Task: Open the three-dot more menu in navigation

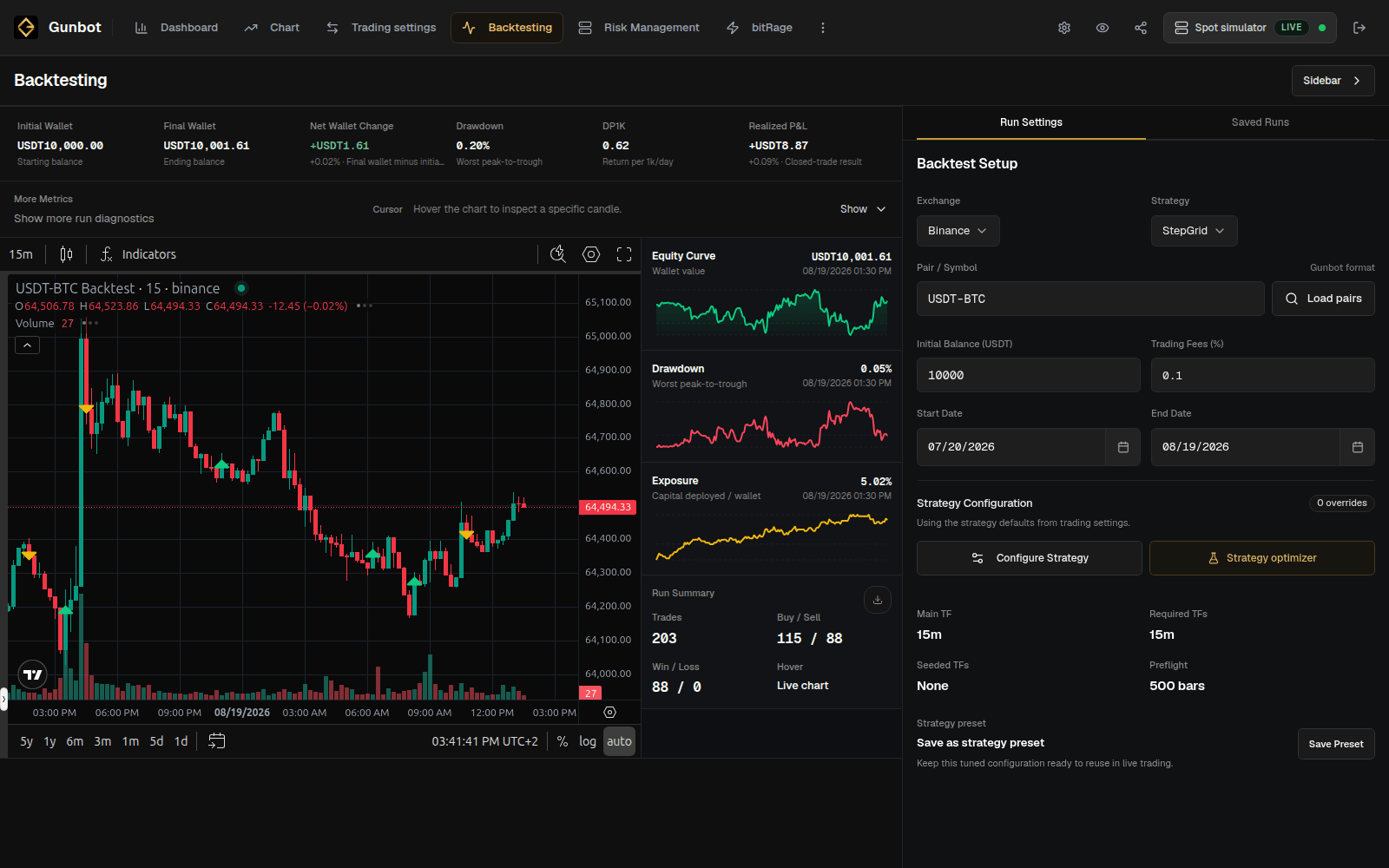Action: 823,28
